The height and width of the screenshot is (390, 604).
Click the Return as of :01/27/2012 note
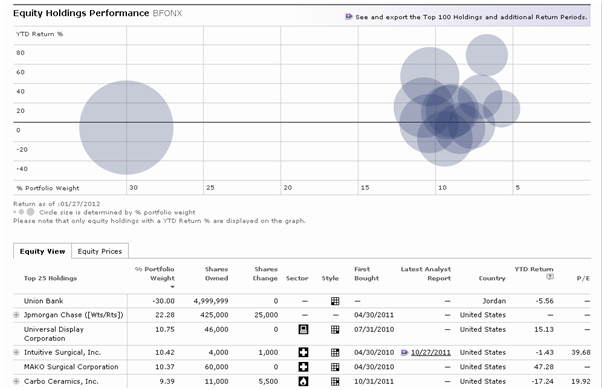(x=57, y=203)
